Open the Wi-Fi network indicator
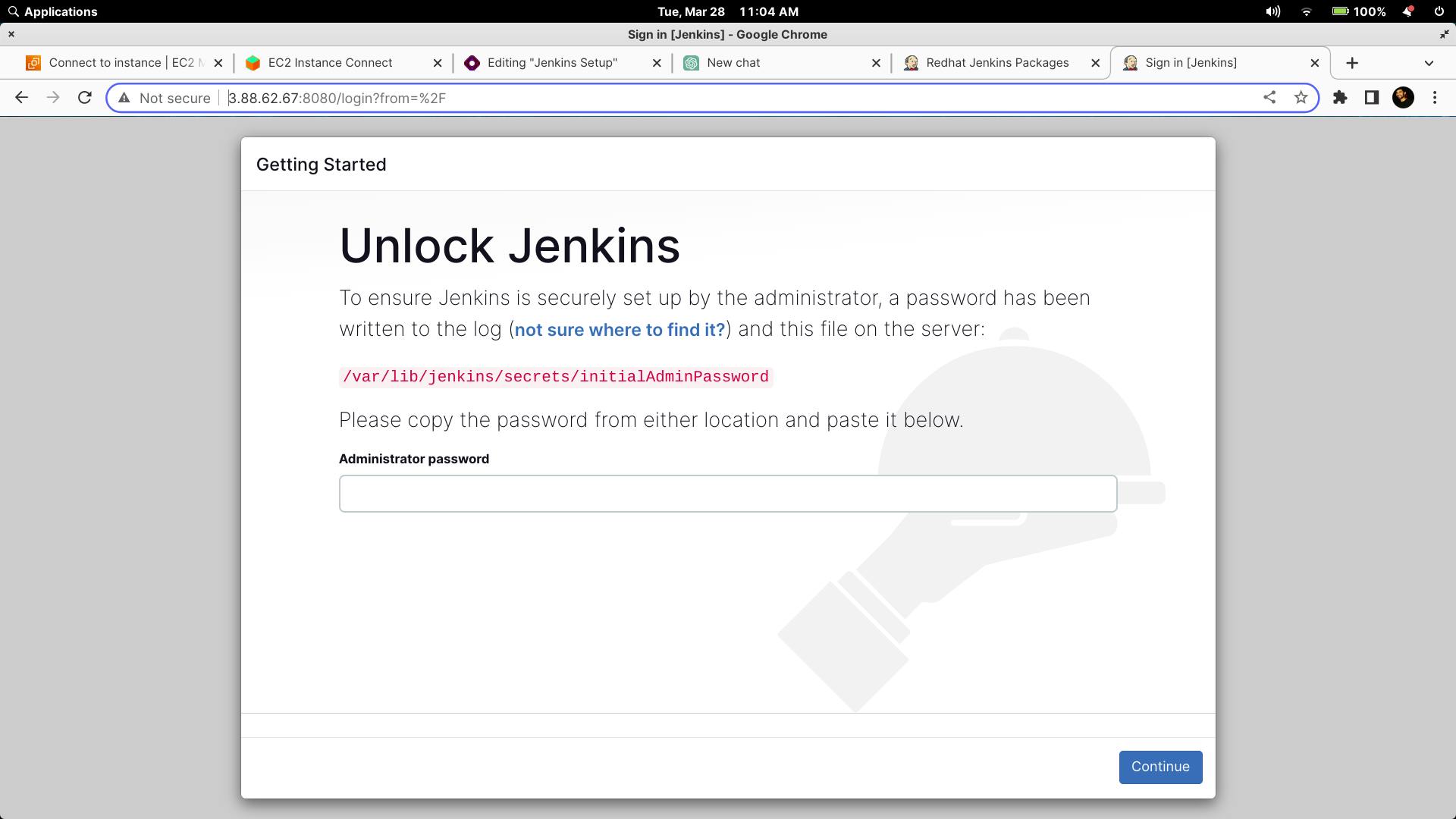This screenshot has width=1456, height=819. (x=1306, y=11)
